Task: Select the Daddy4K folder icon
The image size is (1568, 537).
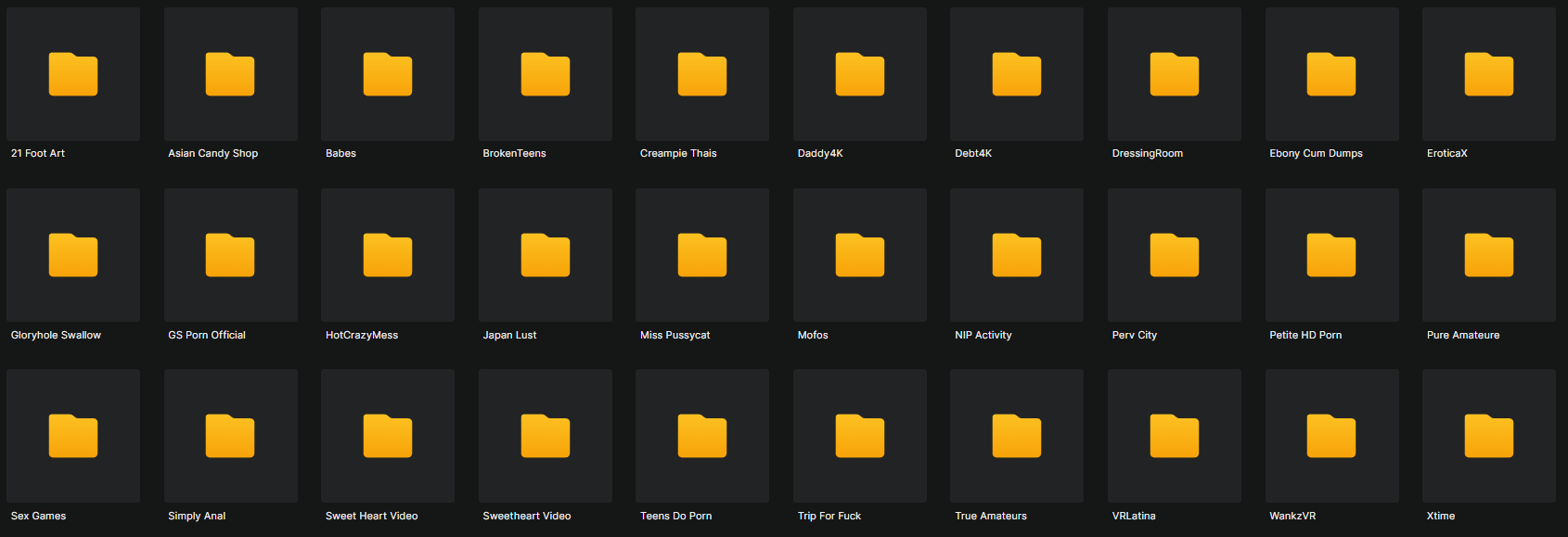Action: (x=860, y=74)
